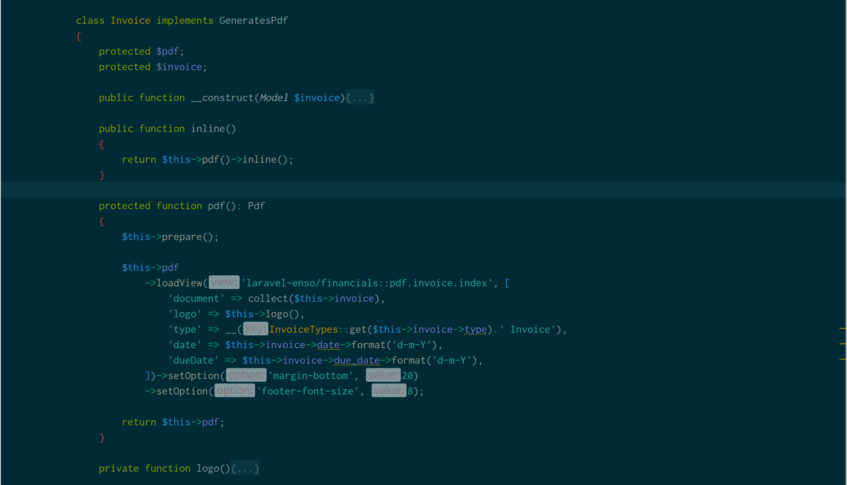Click the 'dueDate' array key

coord(193,360)
